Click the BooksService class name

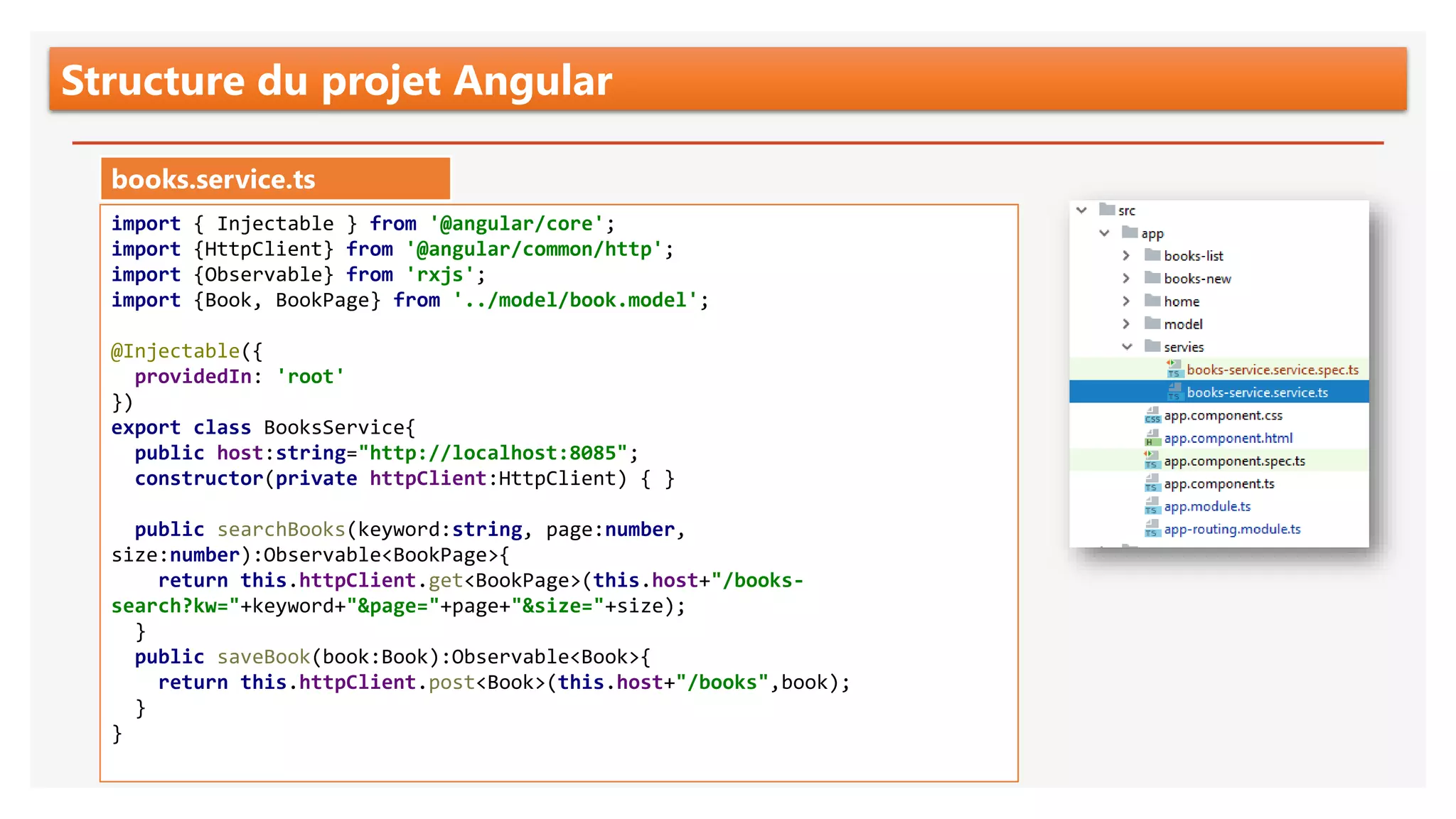333,428
